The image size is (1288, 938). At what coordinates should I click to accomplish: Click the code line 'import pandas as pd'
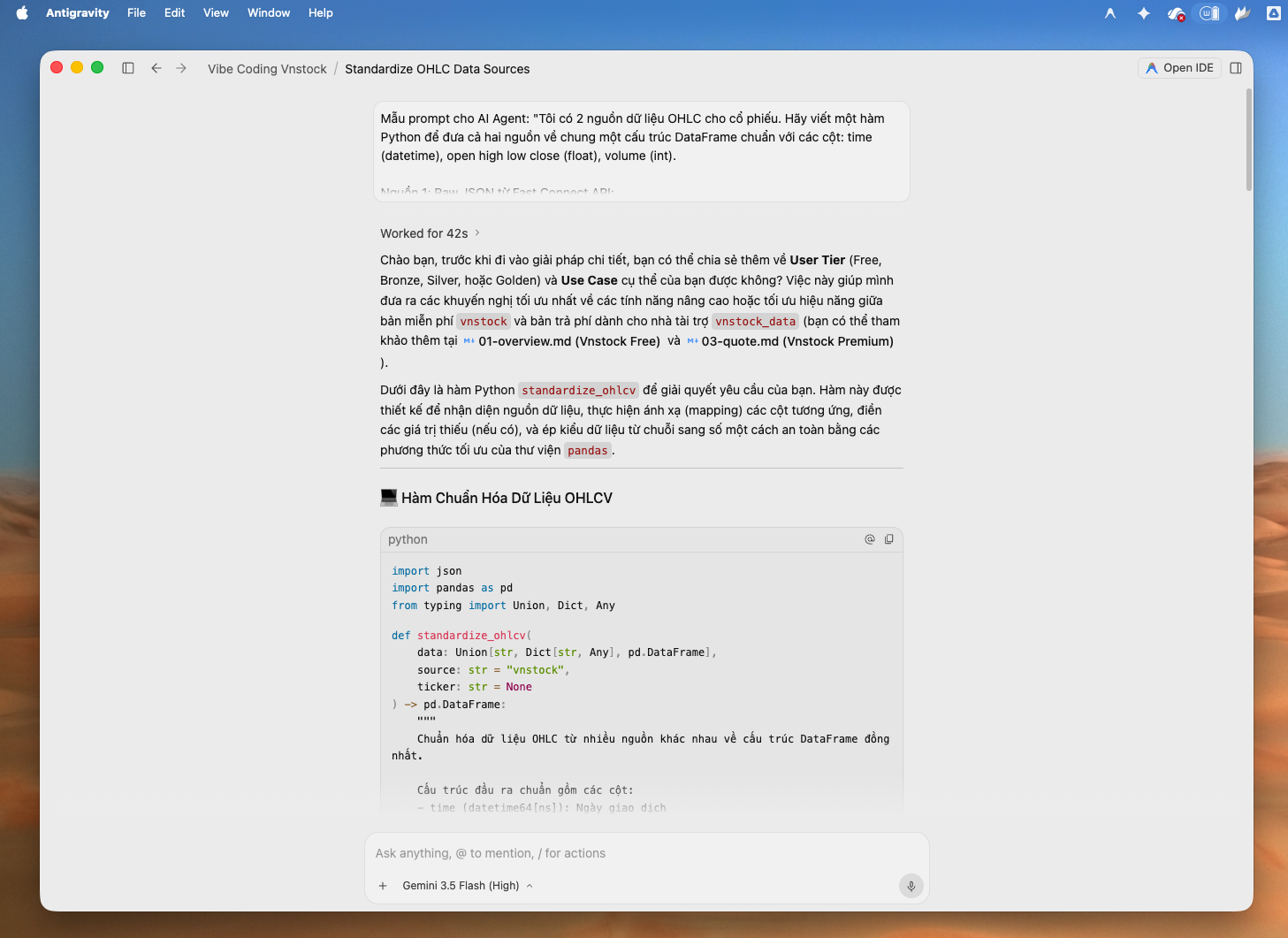pyautogui.click(x=453, y=588)
